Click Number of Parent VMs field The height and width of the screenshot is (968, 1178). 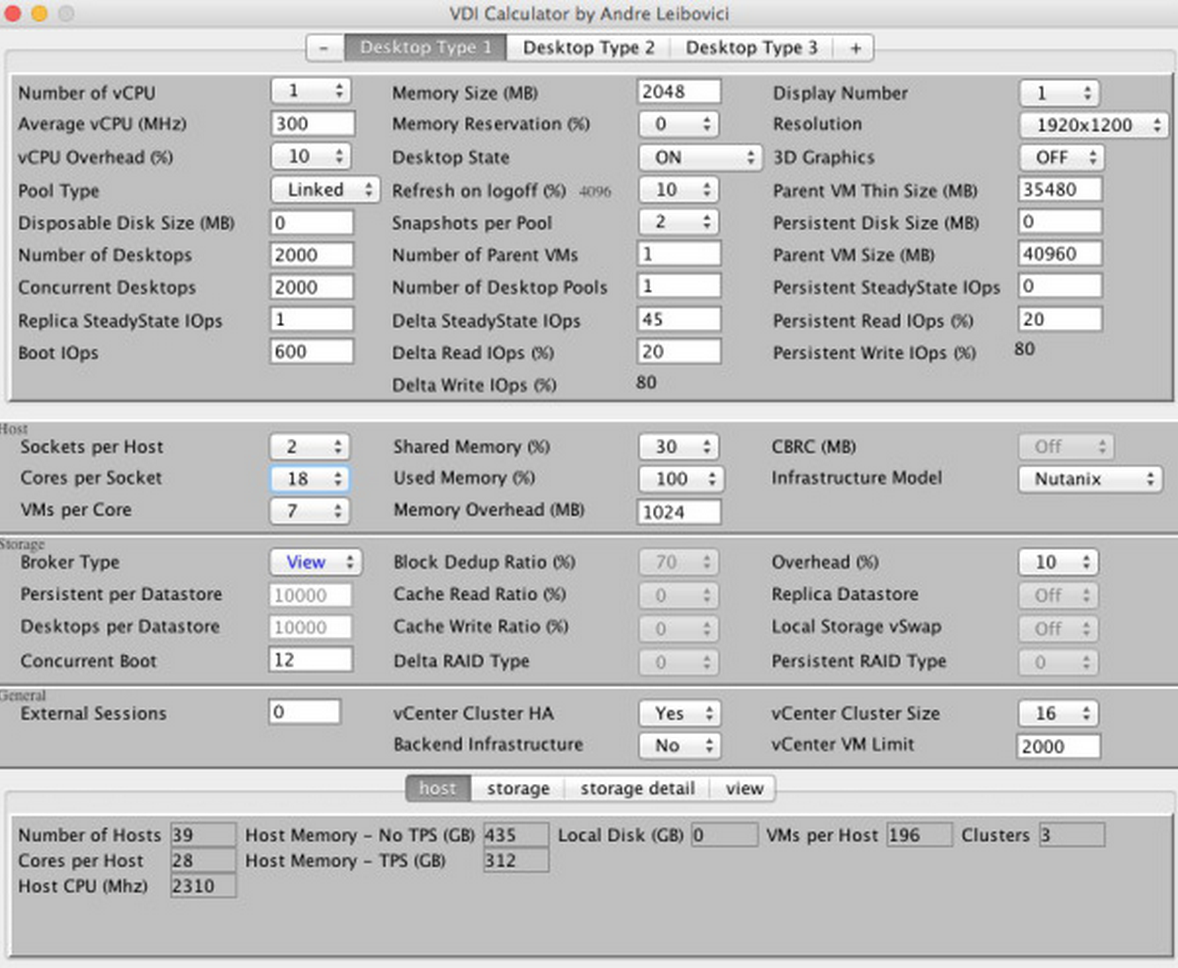pos(679,254)
